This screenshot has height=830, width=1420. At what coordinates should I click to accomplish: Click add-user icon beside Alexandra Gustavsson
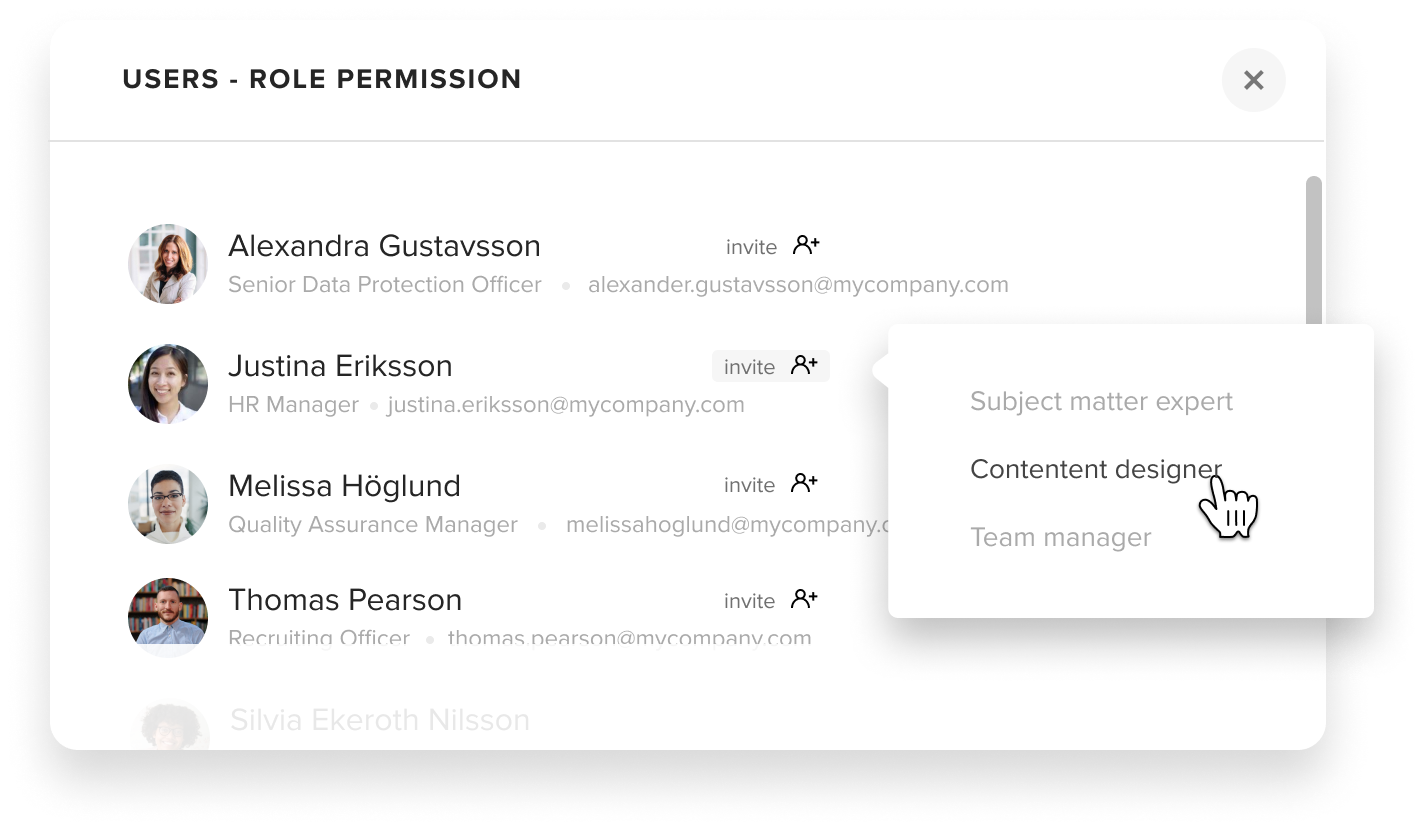tap(806, 245)
